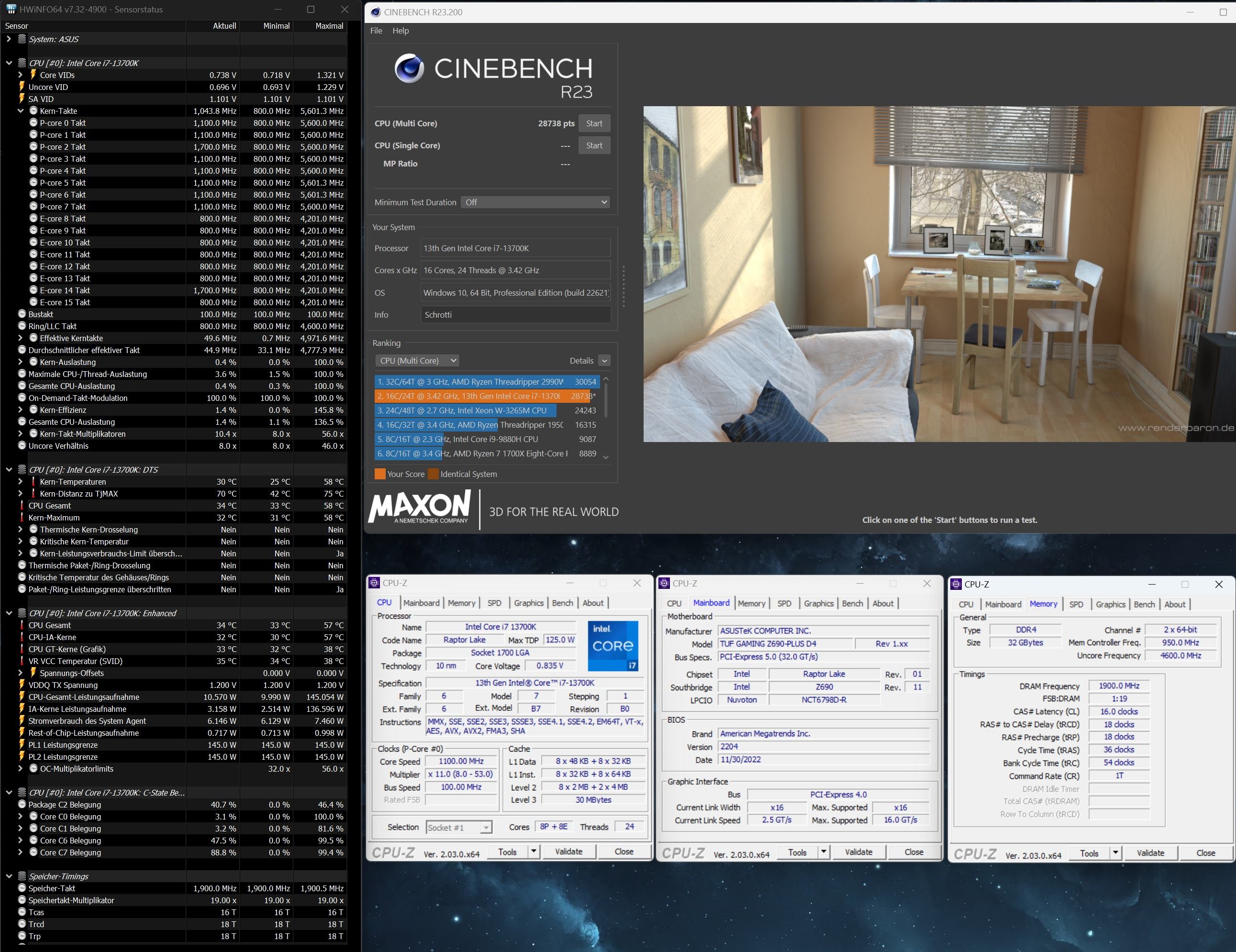This screenshot has height=952, width=1236.
Task: Click the icon beside Speicher-Takt
Action: (22, 888)
